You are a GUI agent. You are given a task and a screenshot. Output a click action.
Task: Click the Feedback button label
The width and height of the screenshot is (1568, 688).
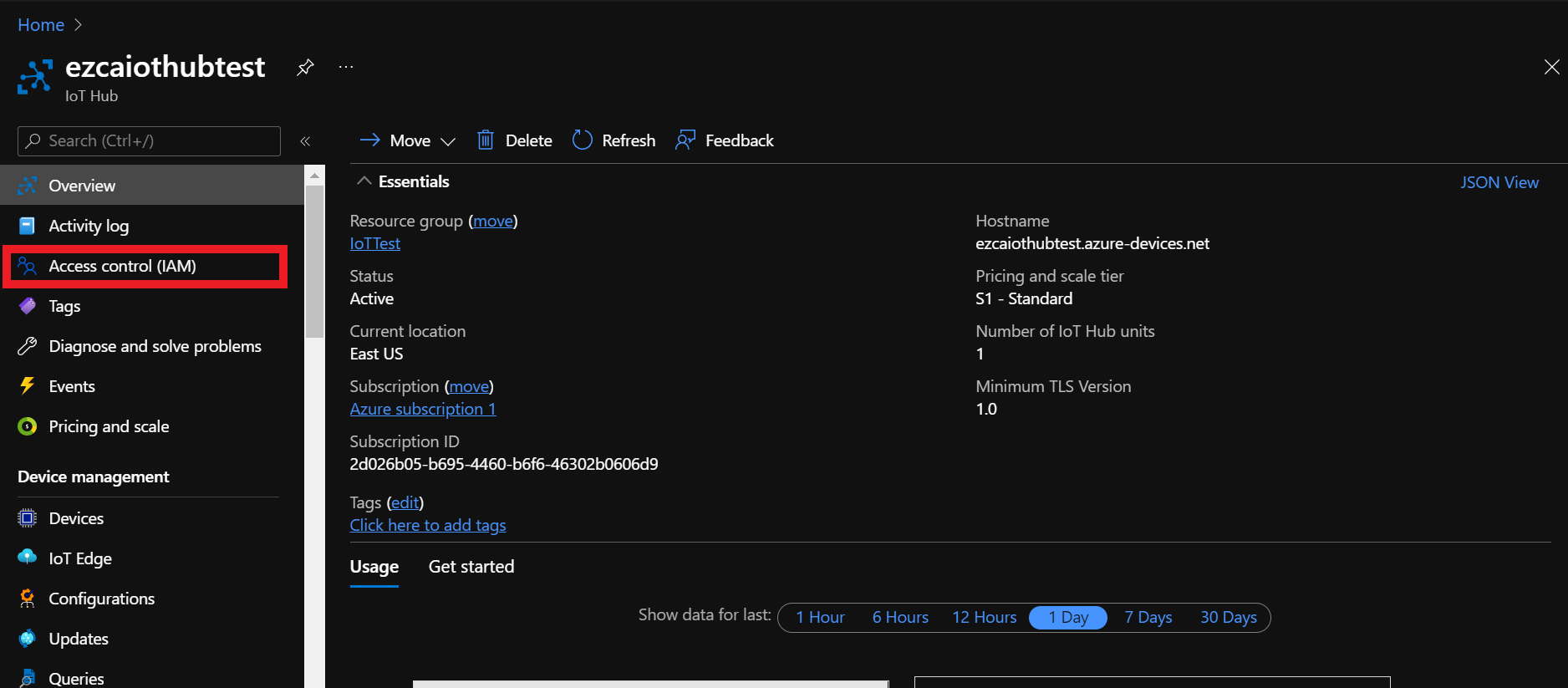pos(740,140)
